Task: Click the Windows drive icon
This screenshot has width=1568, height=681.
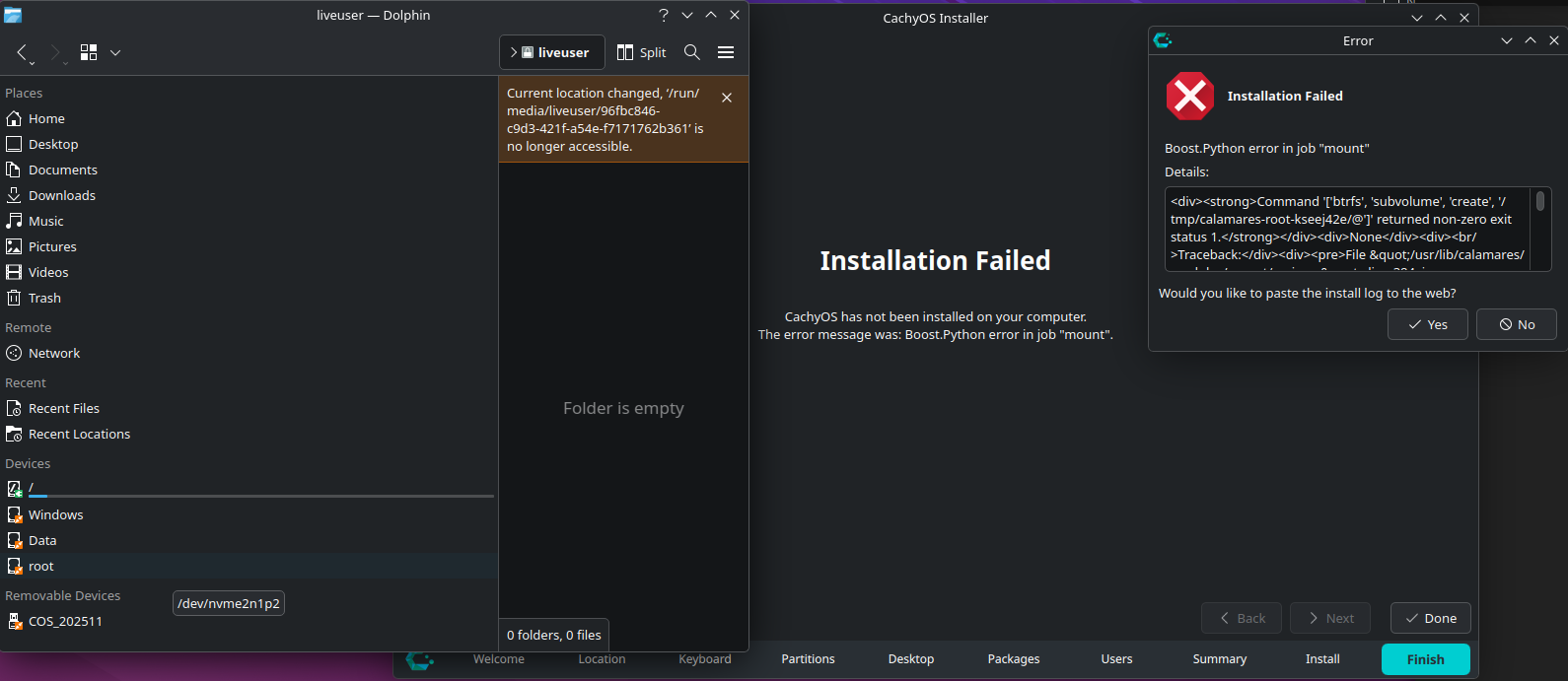Action: pyautogui.click(x=15, y=514)
